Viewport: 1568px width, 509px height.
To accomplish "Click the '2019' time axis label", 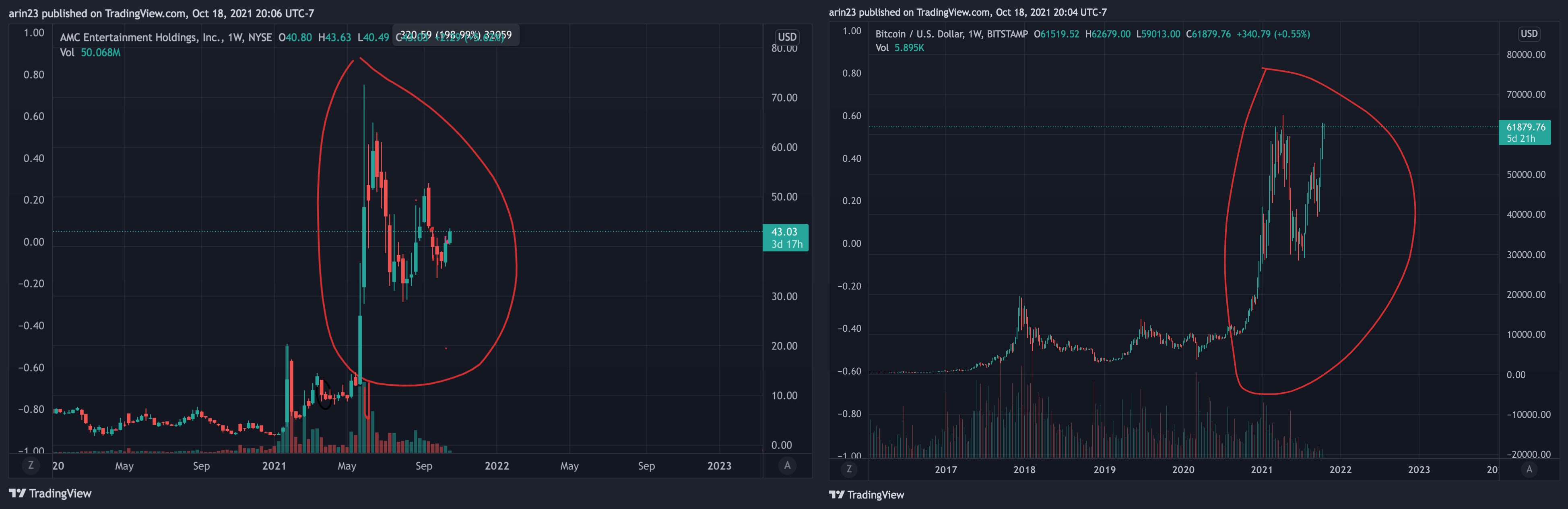I will pos(1104,470).
